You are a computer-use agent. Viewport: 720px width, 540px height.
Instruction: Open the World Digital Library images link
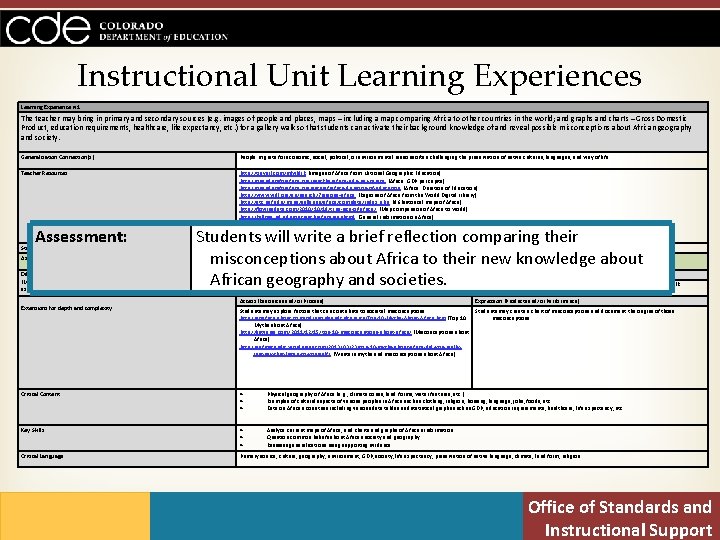click(x=298, y=195)
